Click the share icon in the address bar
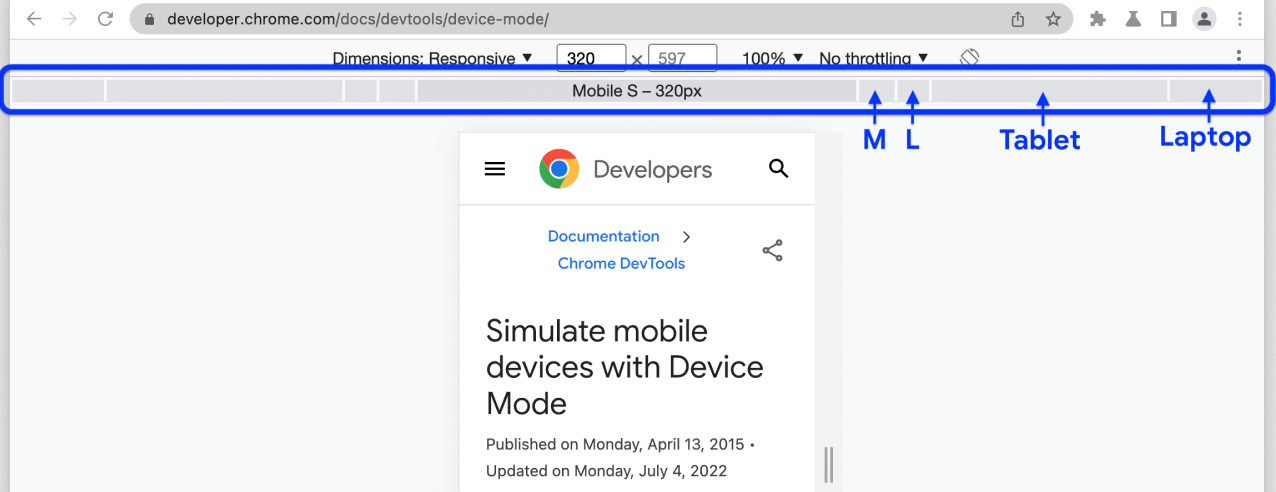 pos(1018,19)
